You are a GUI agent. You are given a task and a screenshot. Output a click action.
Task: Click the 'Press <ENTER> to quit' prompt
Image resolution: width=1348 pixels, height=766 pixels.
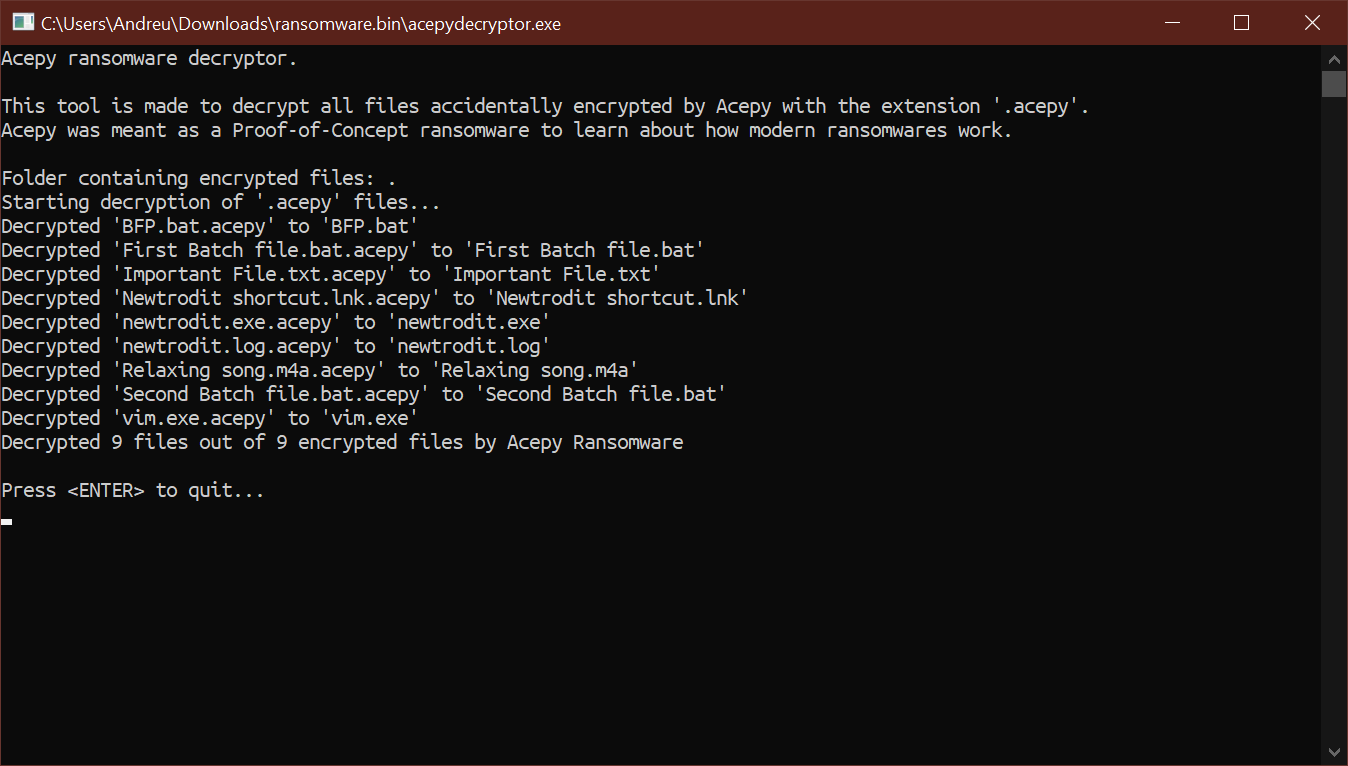132,489
